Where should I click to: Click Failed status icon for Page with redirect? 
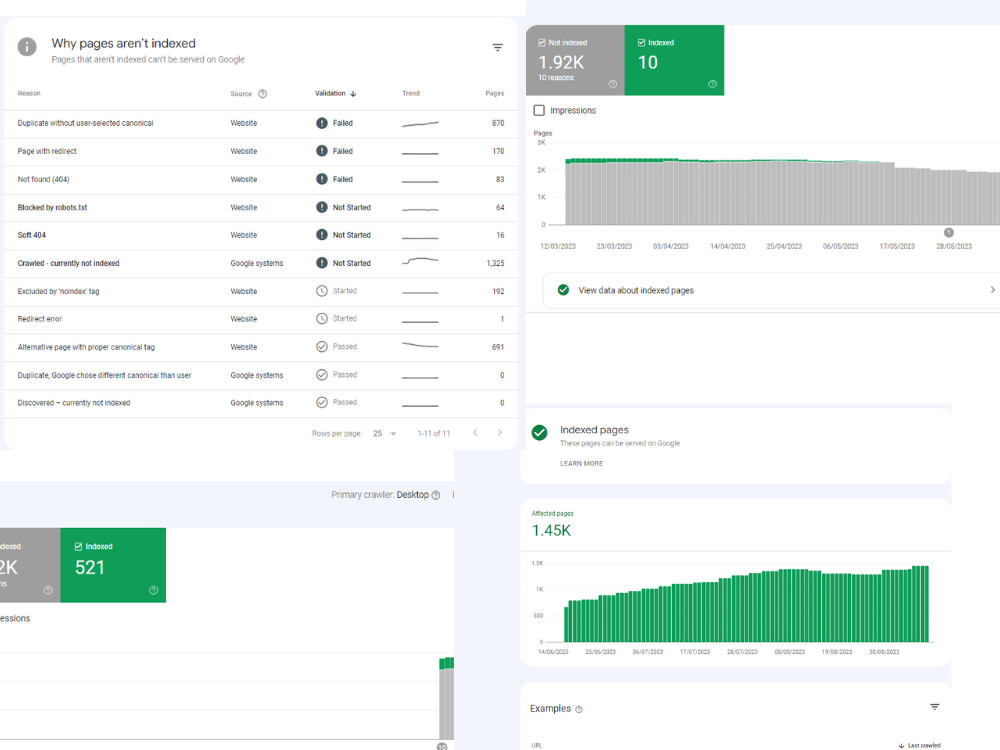(322, 151)
